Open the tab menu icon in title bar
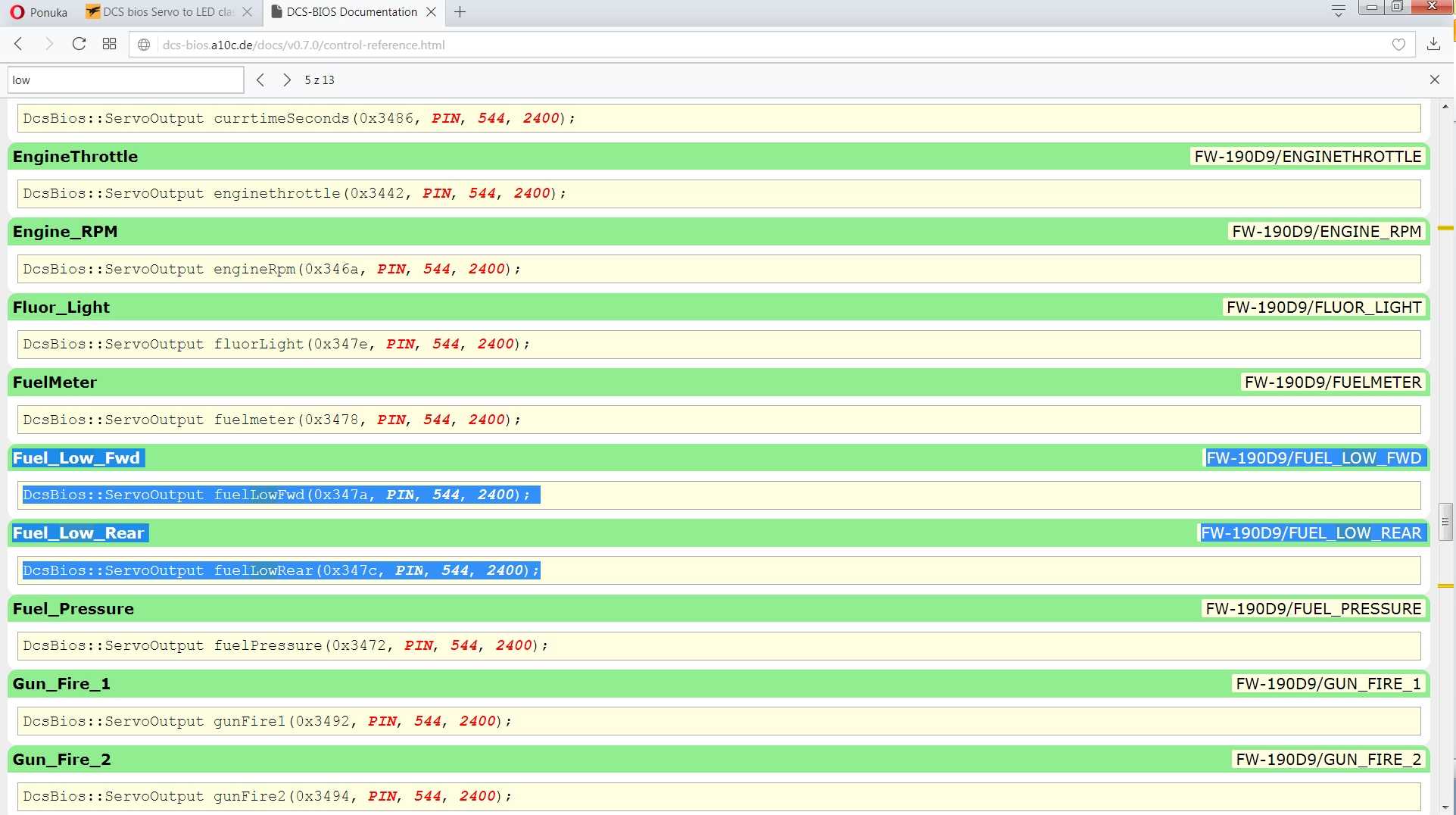 [1338, 11]
